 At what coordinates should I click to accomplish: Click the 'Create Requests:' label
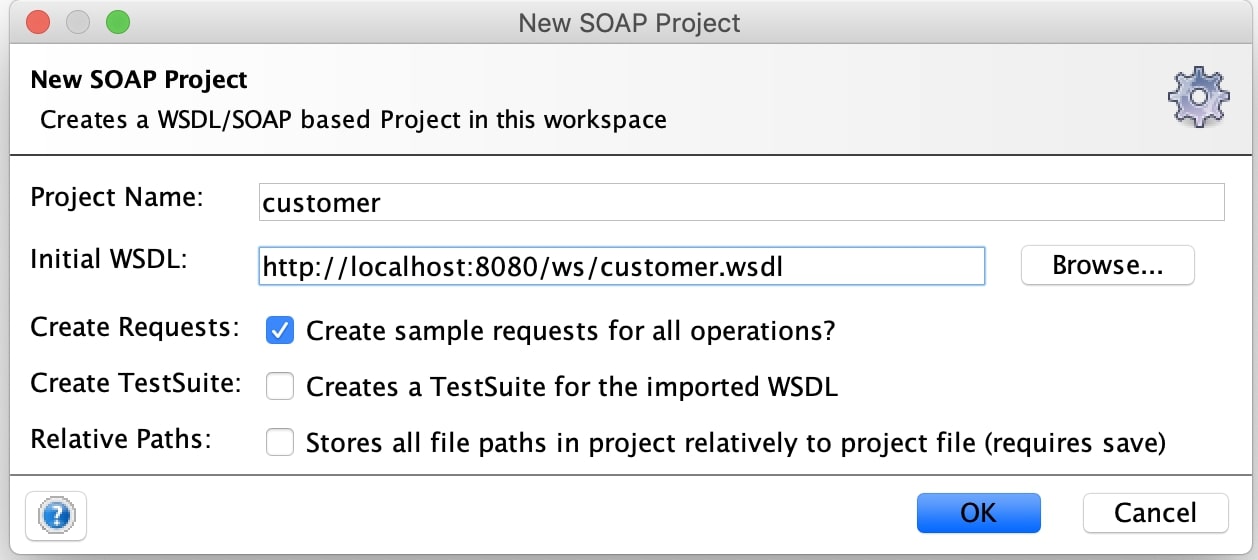[x=135, y=327]
